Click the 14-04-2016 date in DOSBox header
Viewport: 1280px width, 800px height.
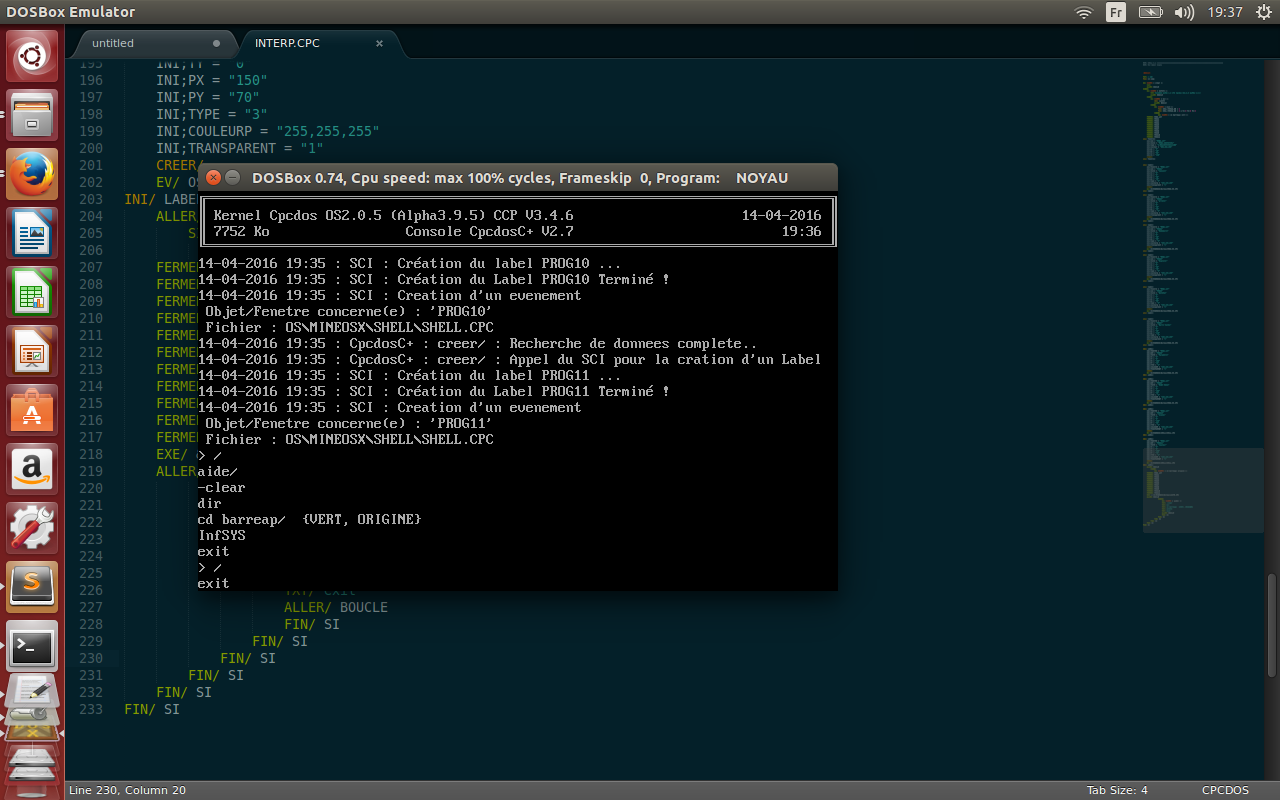(781, 215)
